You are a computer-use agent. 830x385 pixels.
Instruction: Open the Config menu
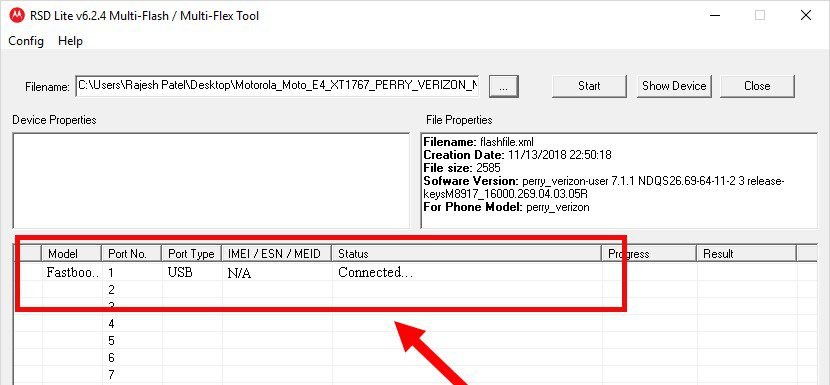[26, 41]
